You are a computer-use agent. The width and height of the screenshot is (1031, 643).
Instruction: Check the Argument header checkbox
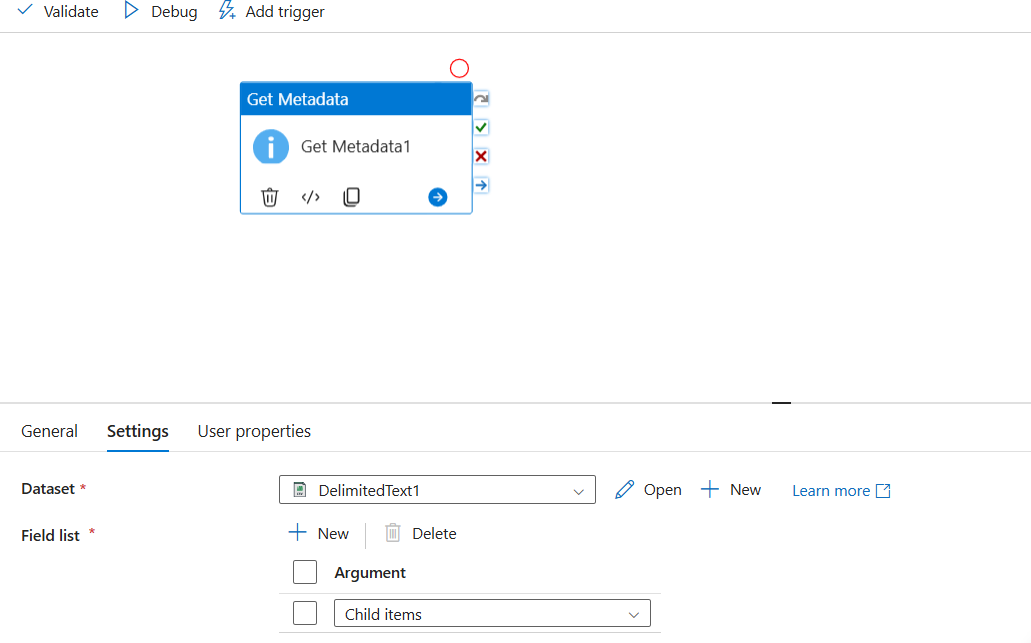[305, 572]
